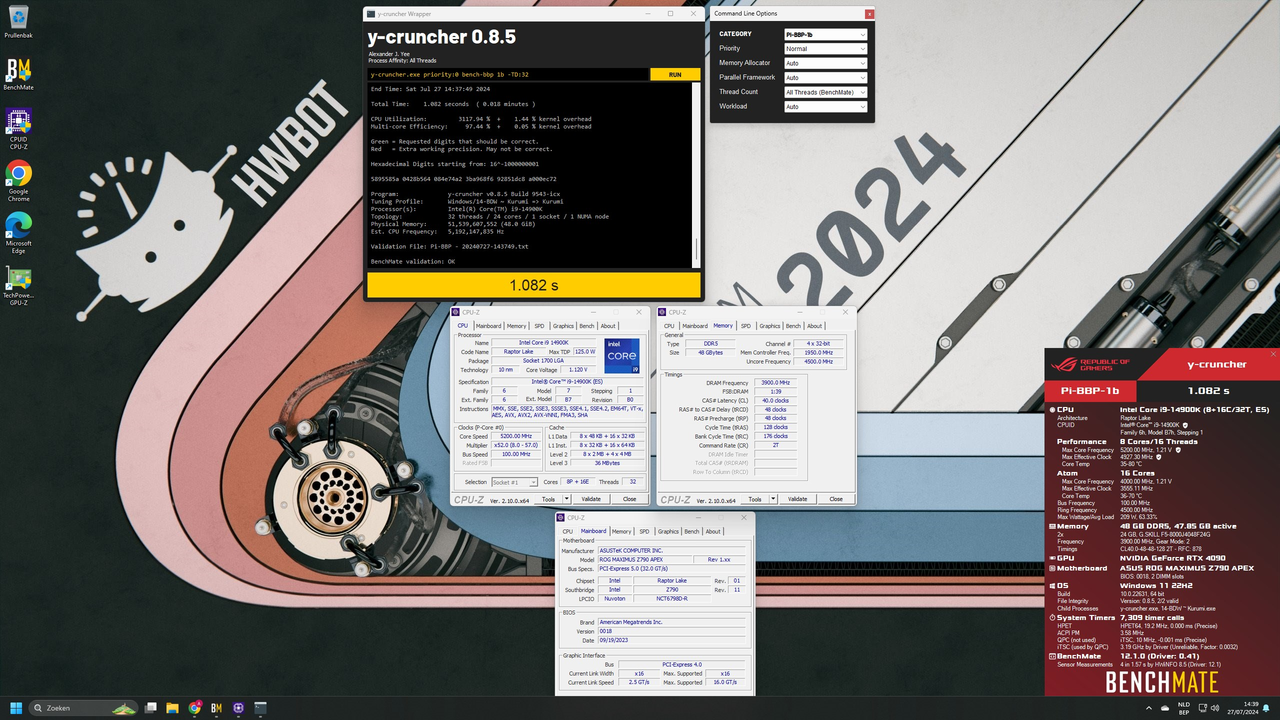The width and height of the screenshot is (1280, 720).
Task: Click the Zoeken taskbar search box
Action: 84,708
